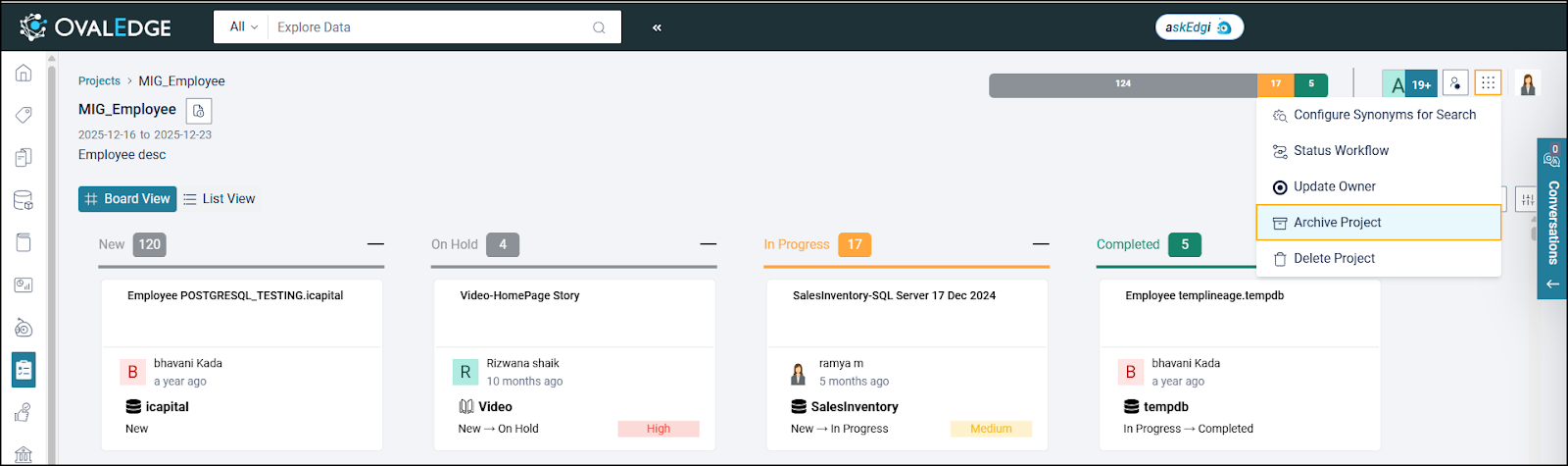Screen dimensions: 1568x466
Task: Click the copy icon beside MIG_Employee title
Action: pos(198,111)
